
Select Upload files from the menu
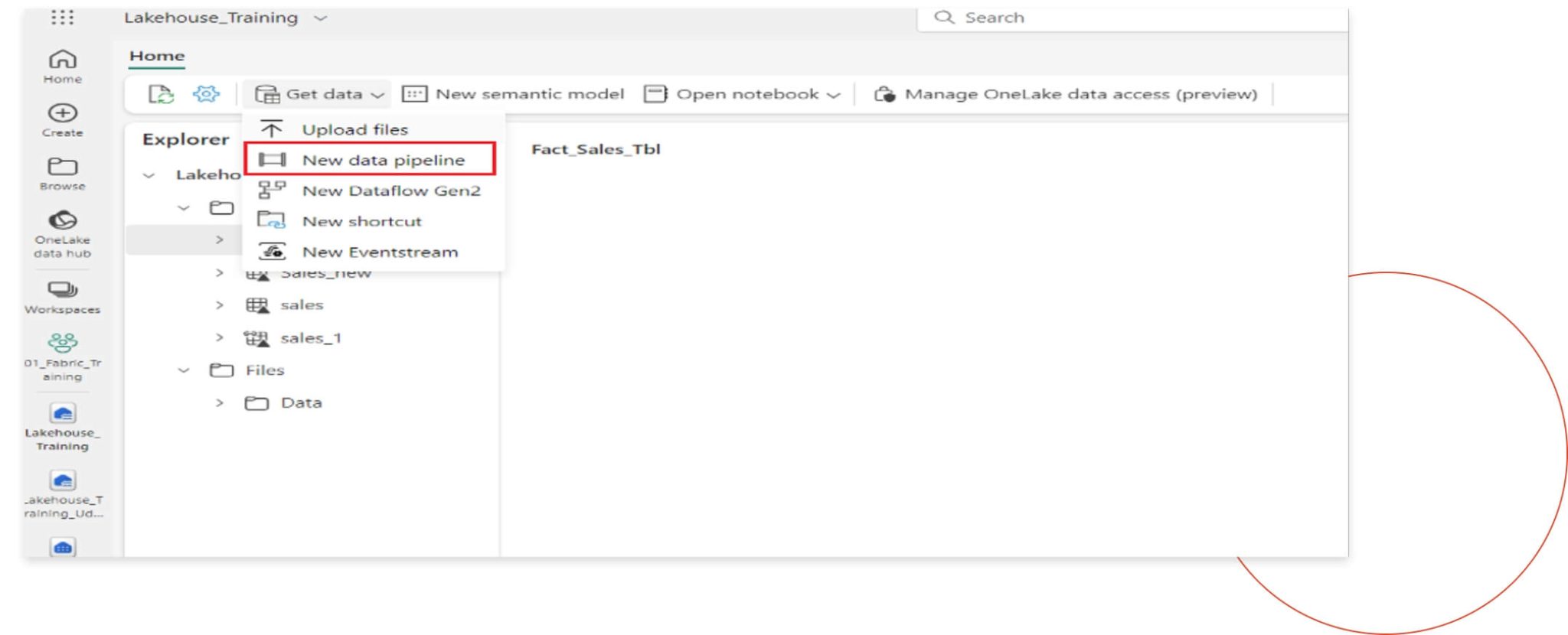click(x=373, y=129)
